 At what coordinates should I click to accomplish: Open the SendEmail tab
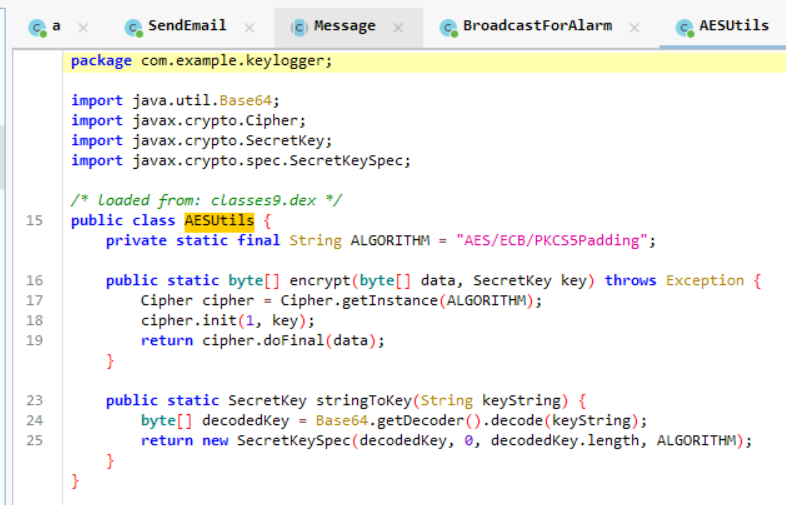click(x=187, y=26)
